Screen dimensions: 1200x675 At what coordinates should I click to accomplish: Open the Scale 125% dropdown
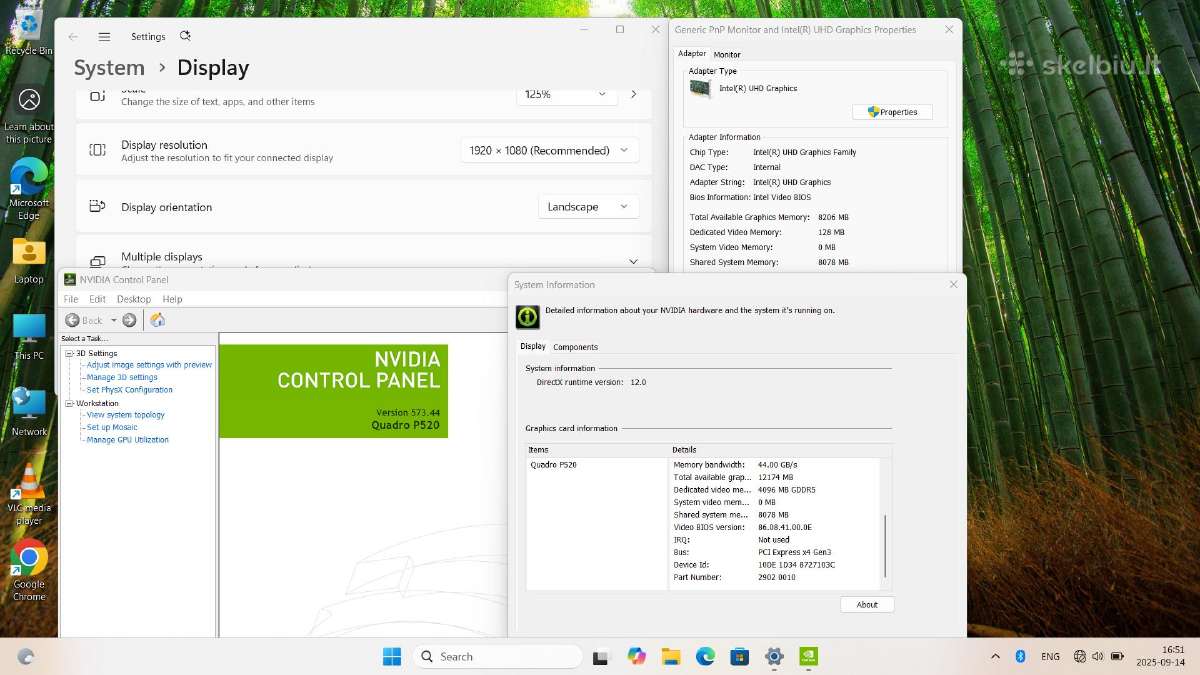567,93
